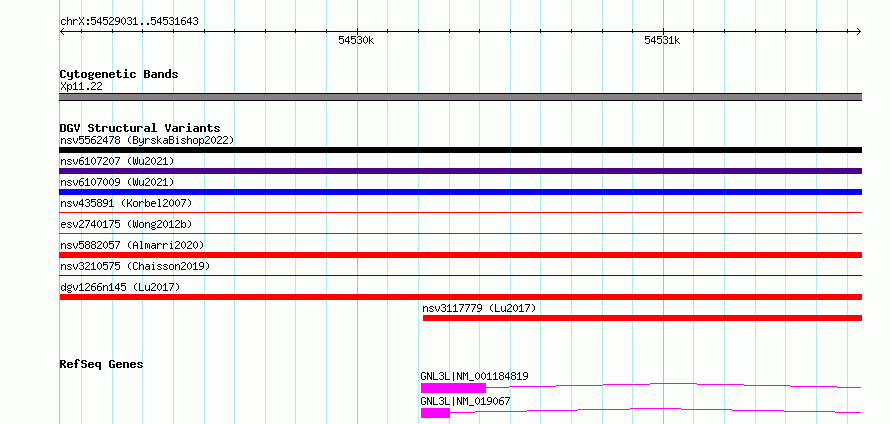This screenshot has height=424, width=890.
Task: Click the nsv5882057 (Almarri2020) label
Action: (132, 245)
